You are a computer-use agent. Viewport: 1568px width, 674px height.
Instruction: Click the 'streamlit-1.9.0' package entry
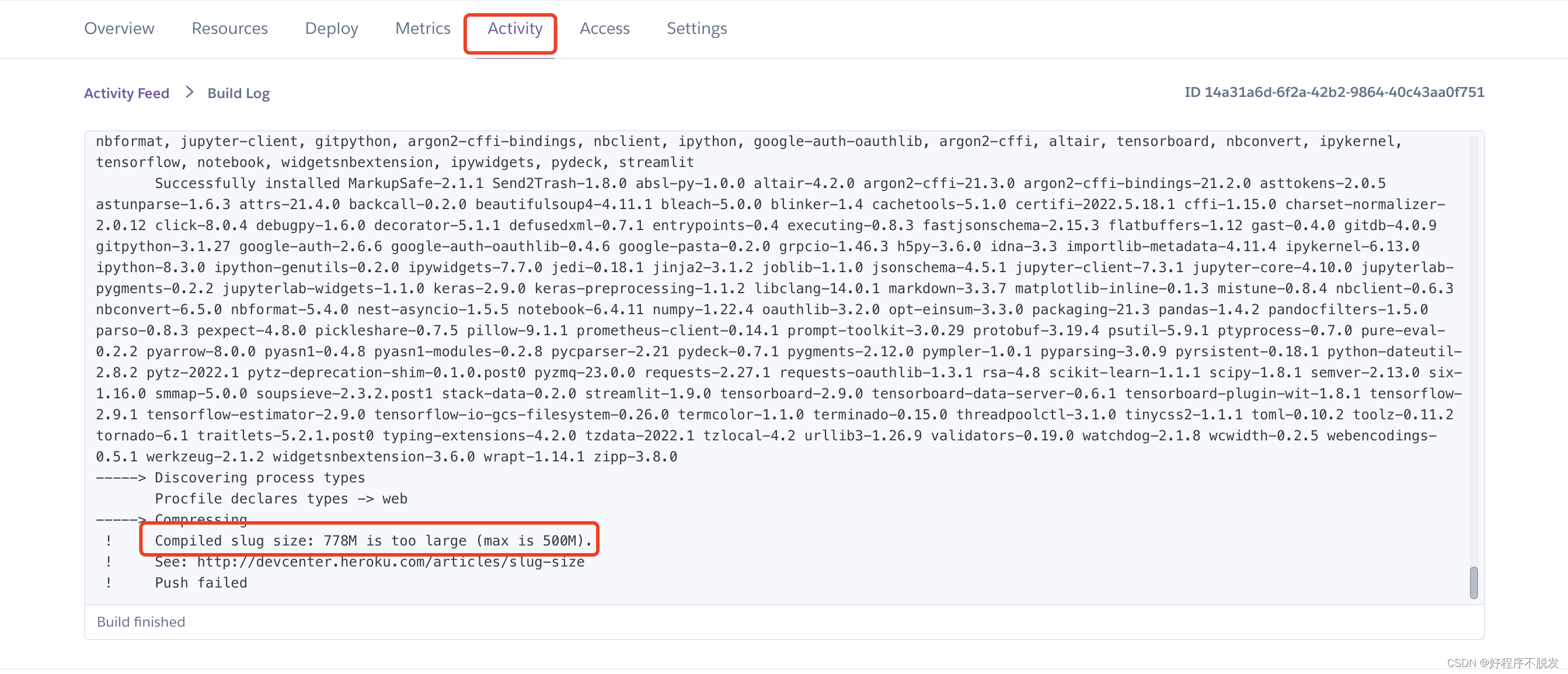pos(647,393)
